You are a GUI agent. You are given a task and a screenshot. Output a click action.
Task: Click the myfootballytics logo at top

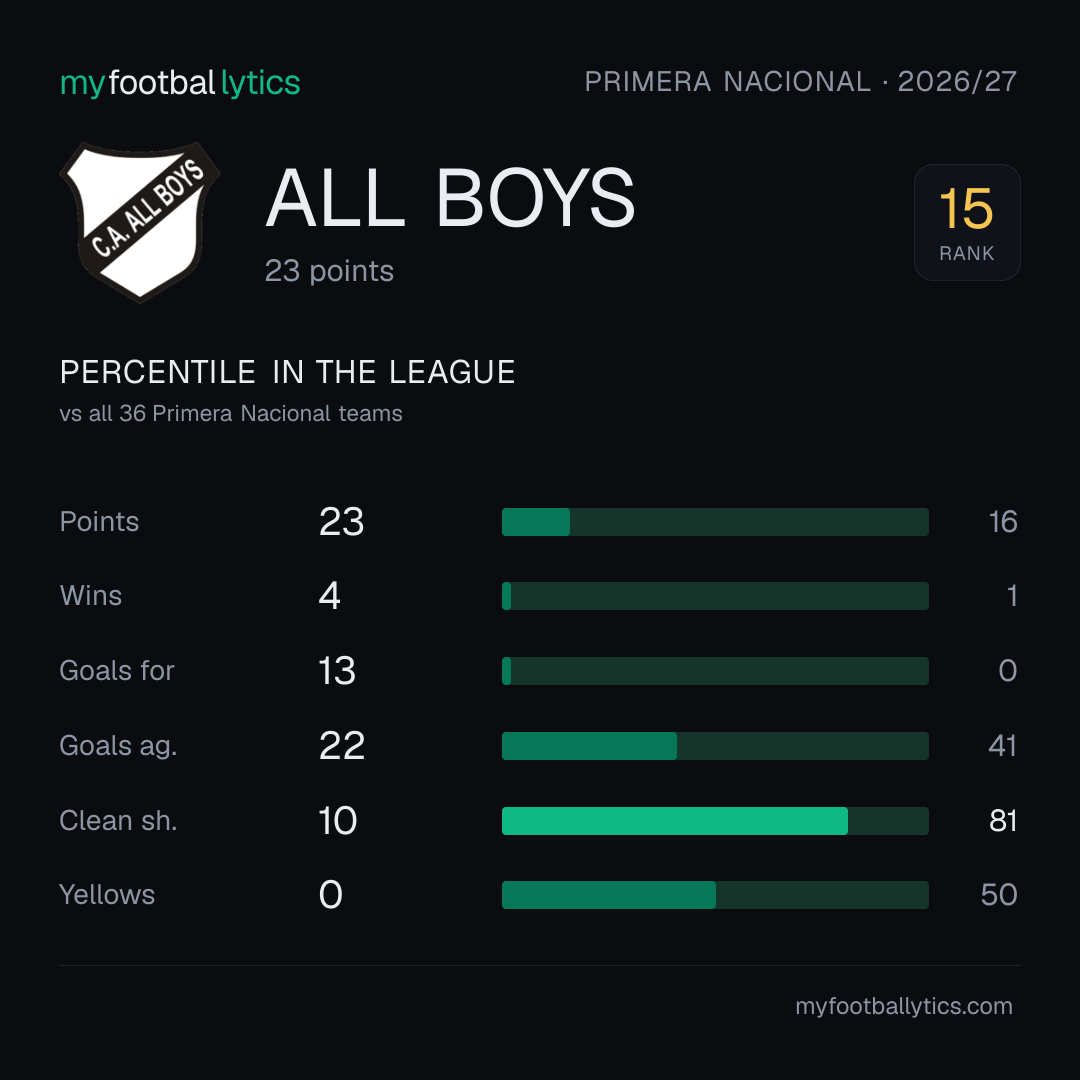(x=180, y=83)
